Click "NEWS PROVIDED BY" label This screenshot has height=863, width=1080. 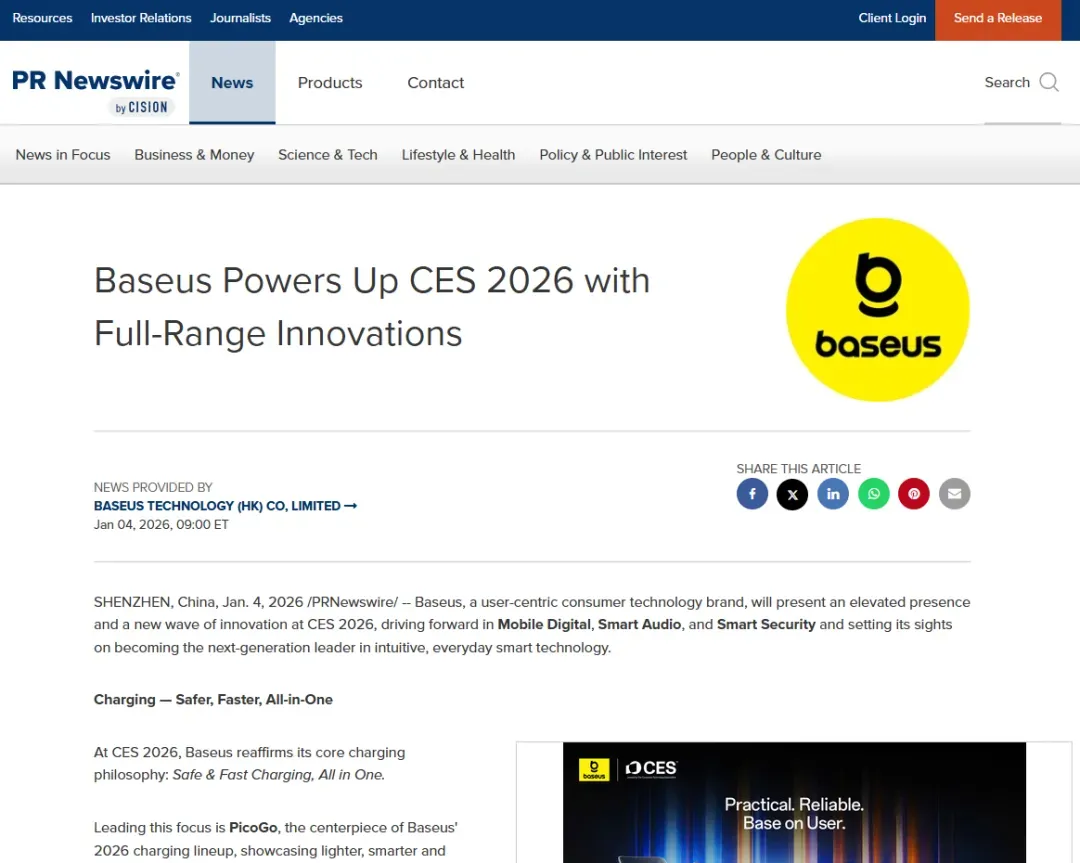153,488
